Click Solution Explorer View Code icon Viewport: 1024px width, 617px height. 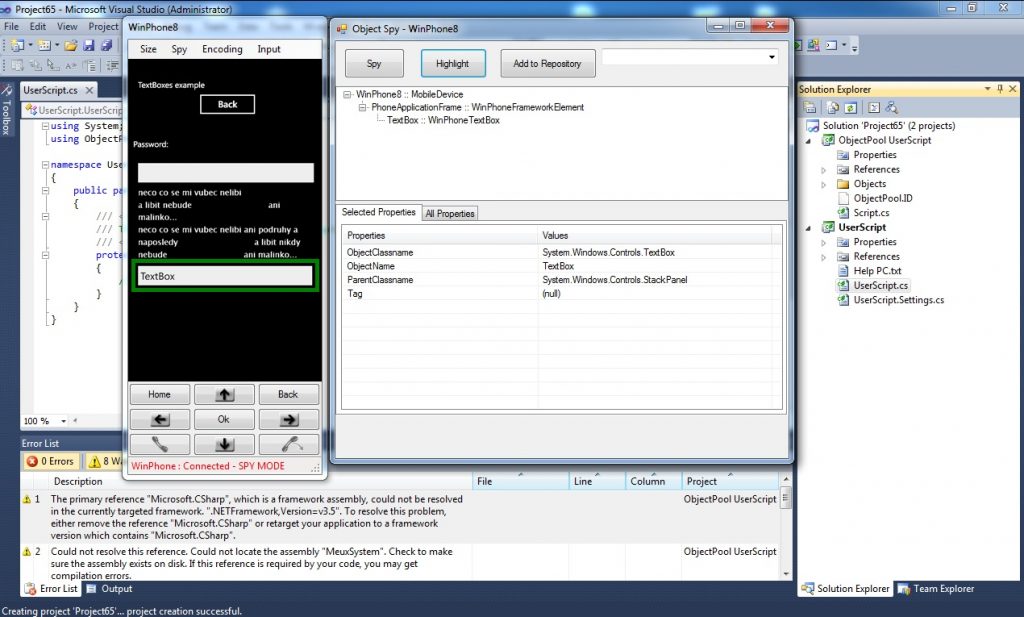click(874, 107)
